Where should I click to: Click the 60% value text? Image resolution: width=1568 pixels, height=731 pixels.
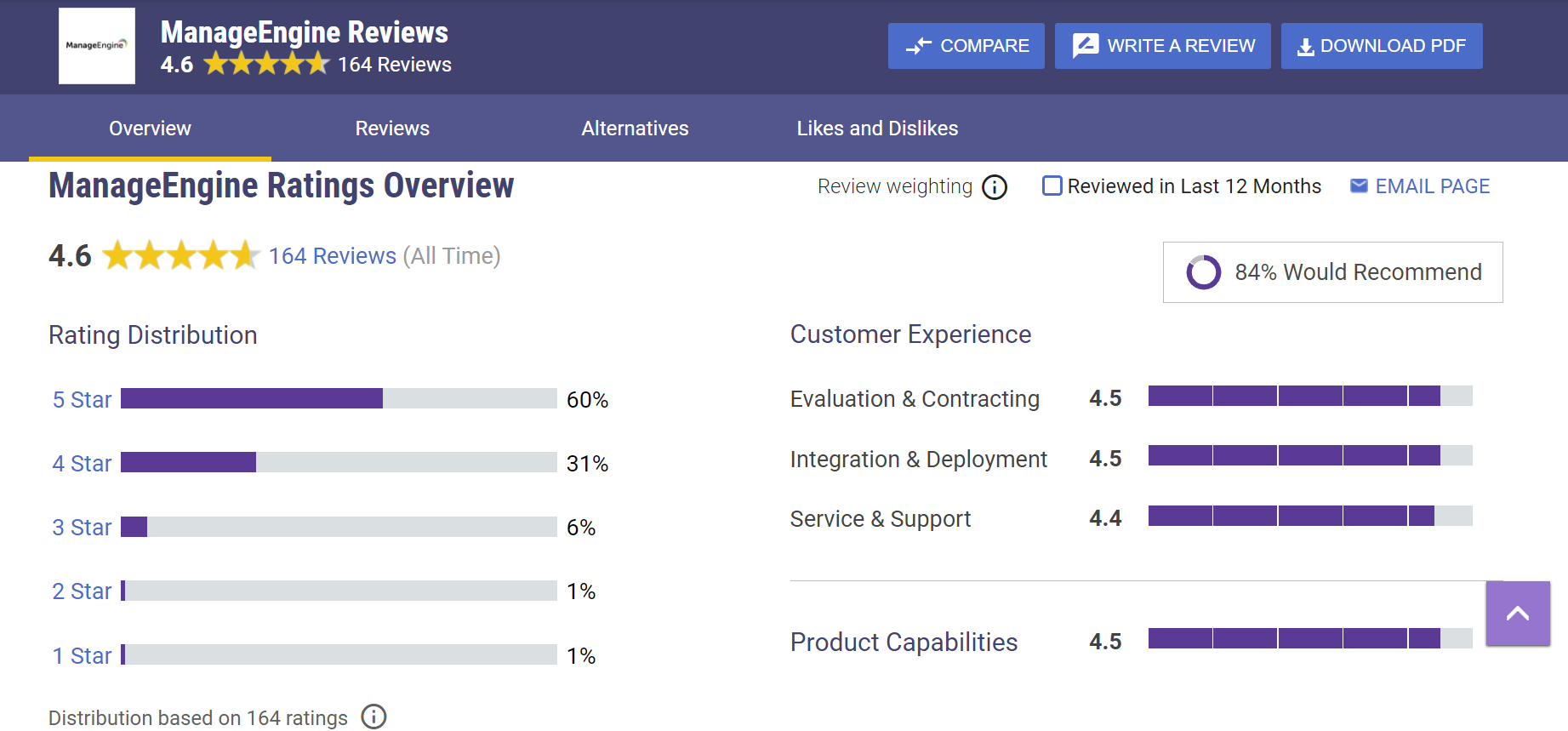588,399
